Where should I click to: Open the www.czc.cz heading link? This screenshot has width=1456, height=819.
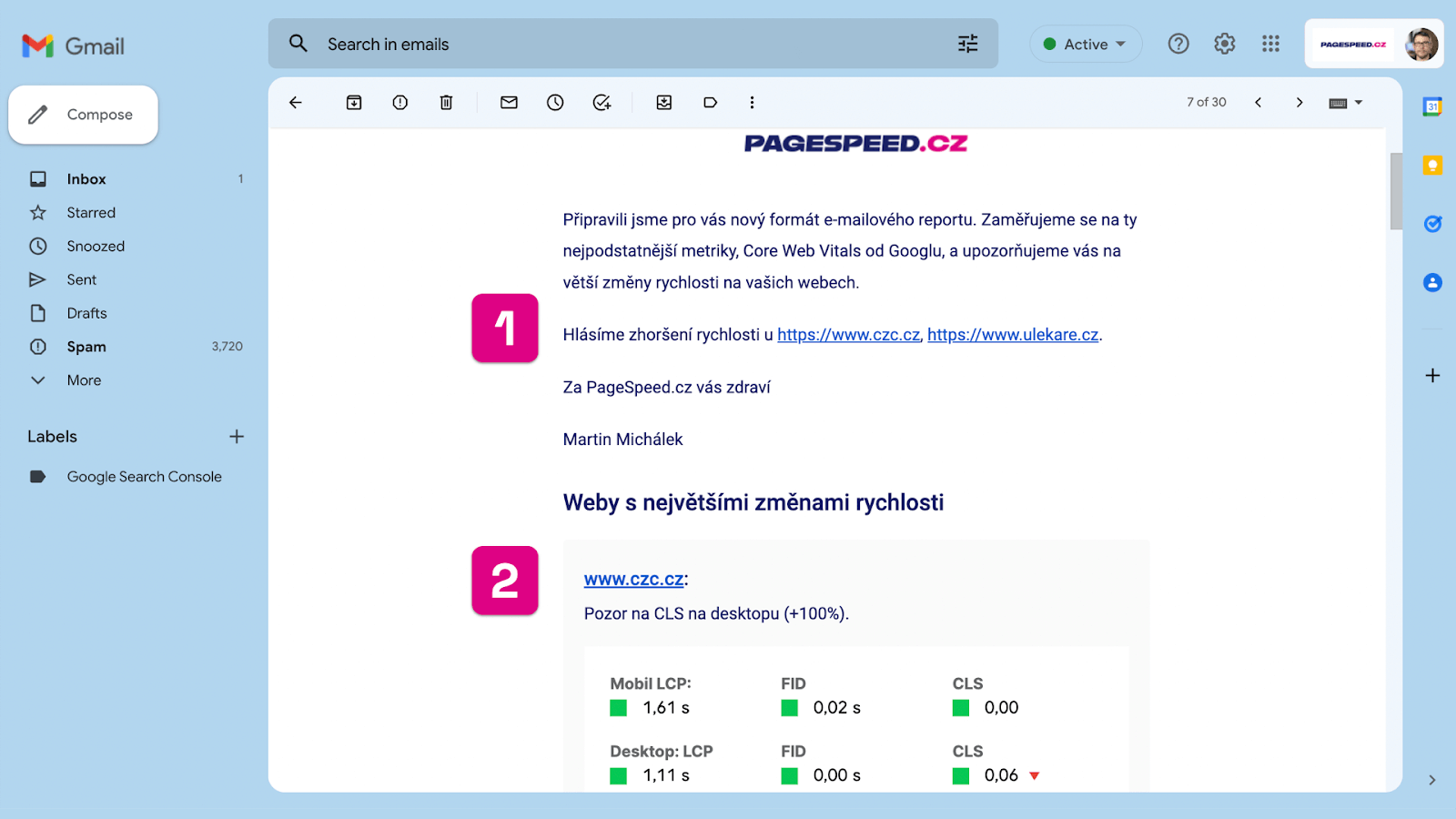point(634,580)
